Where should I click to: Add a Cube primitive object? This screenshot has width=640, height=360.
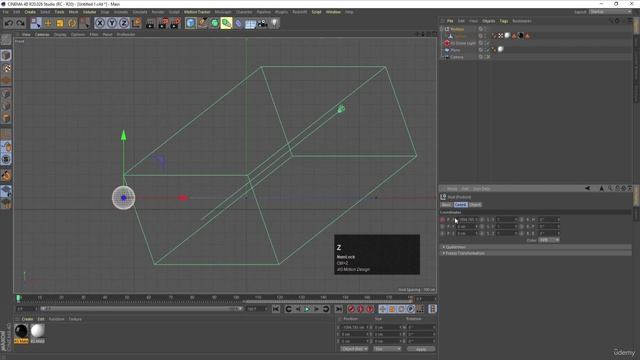pos(190,23)
